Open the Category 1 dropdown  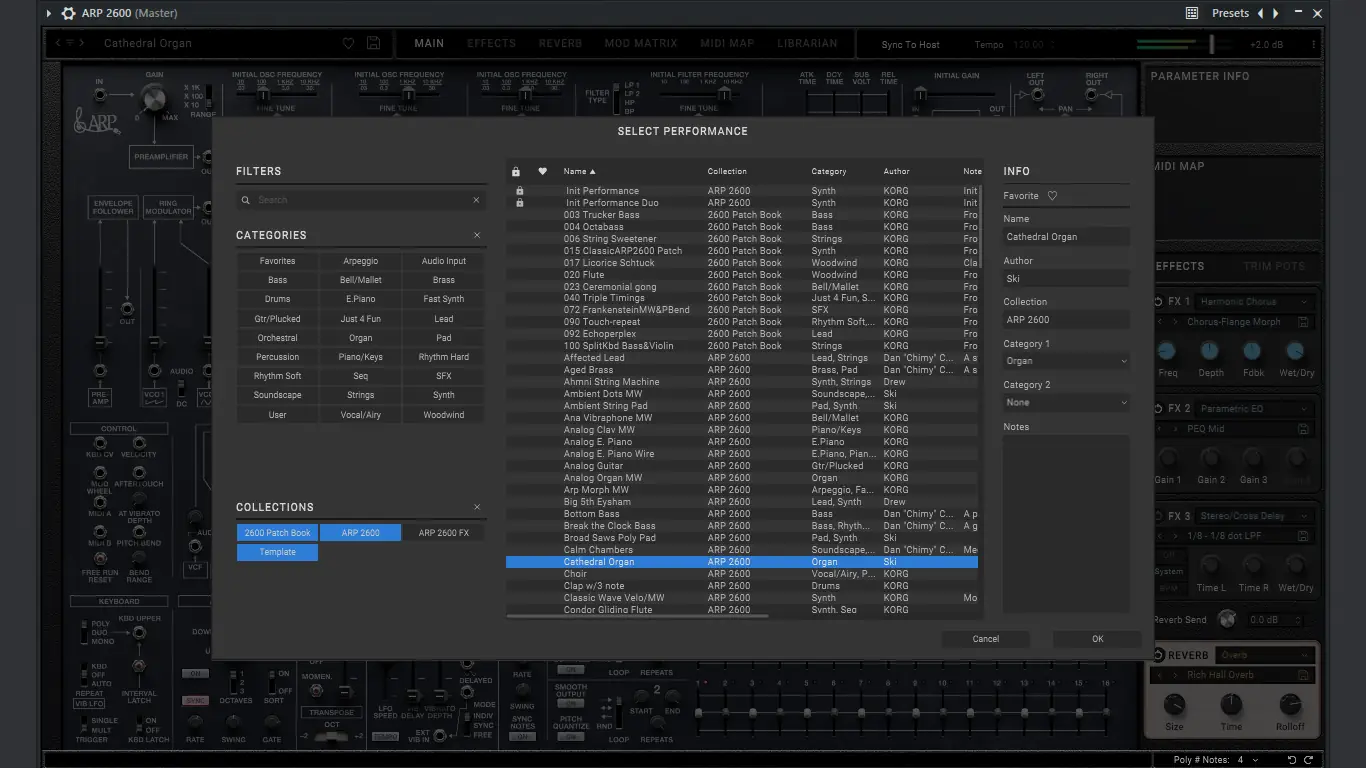[x=1066, y=361]
